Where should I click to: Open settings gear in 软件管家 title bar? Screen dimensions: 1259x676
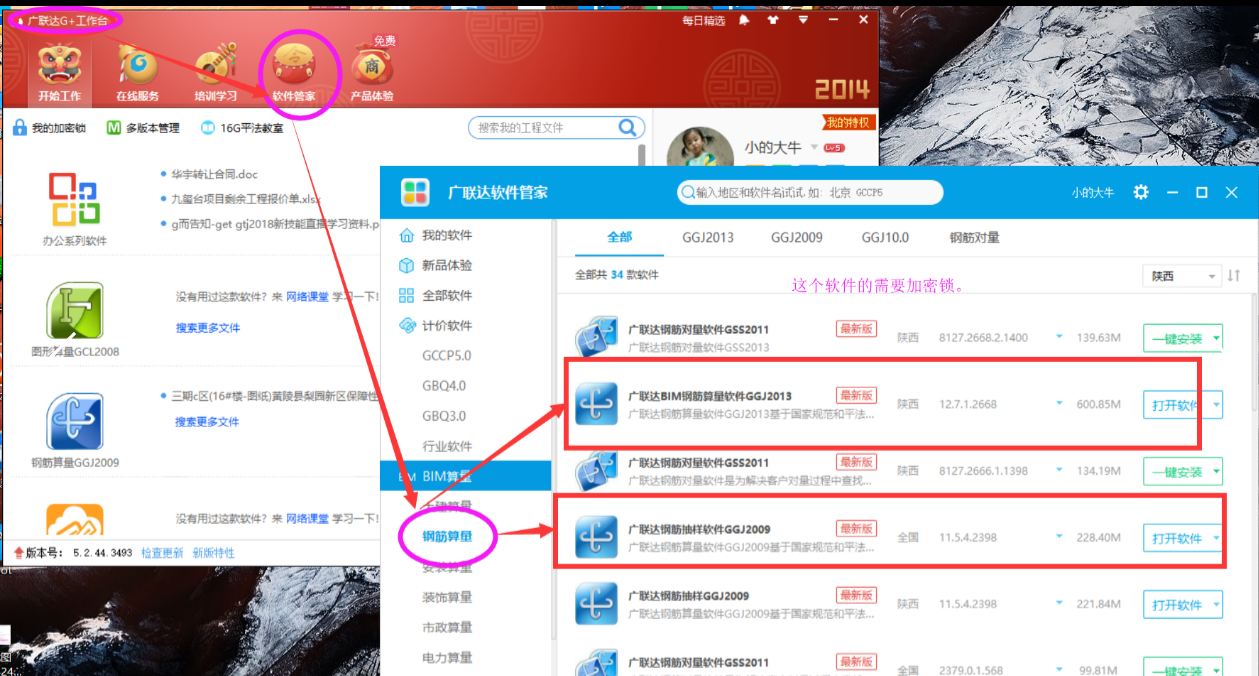(x=1141, y=192)
